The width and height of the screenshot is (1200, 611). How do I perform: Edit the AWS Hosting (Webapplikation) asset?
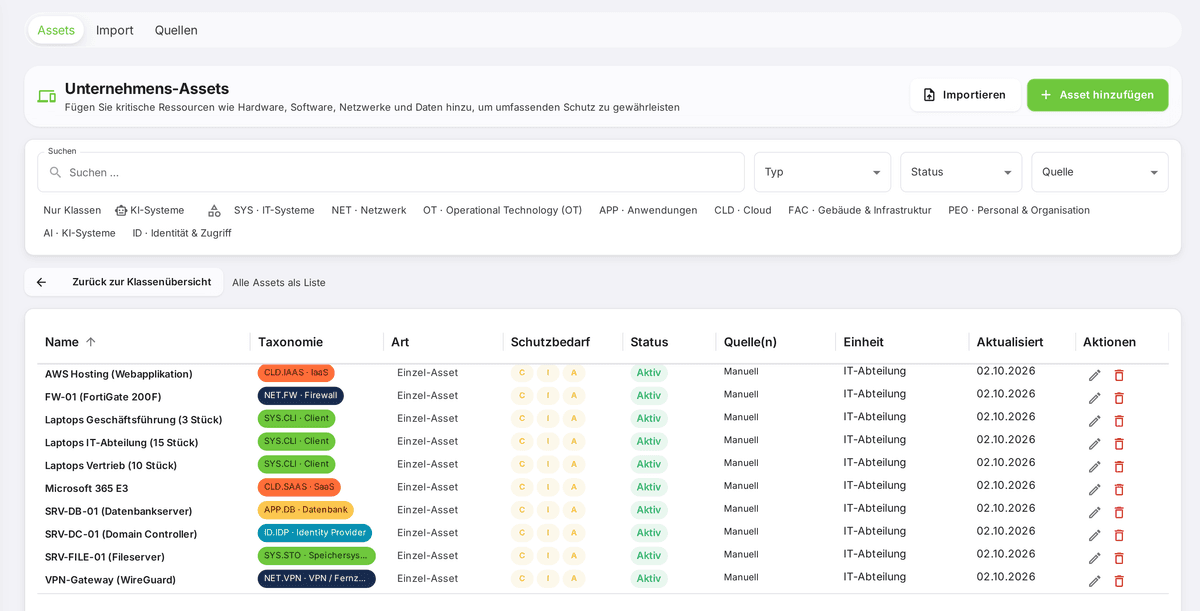click(x=1094, y=375)
